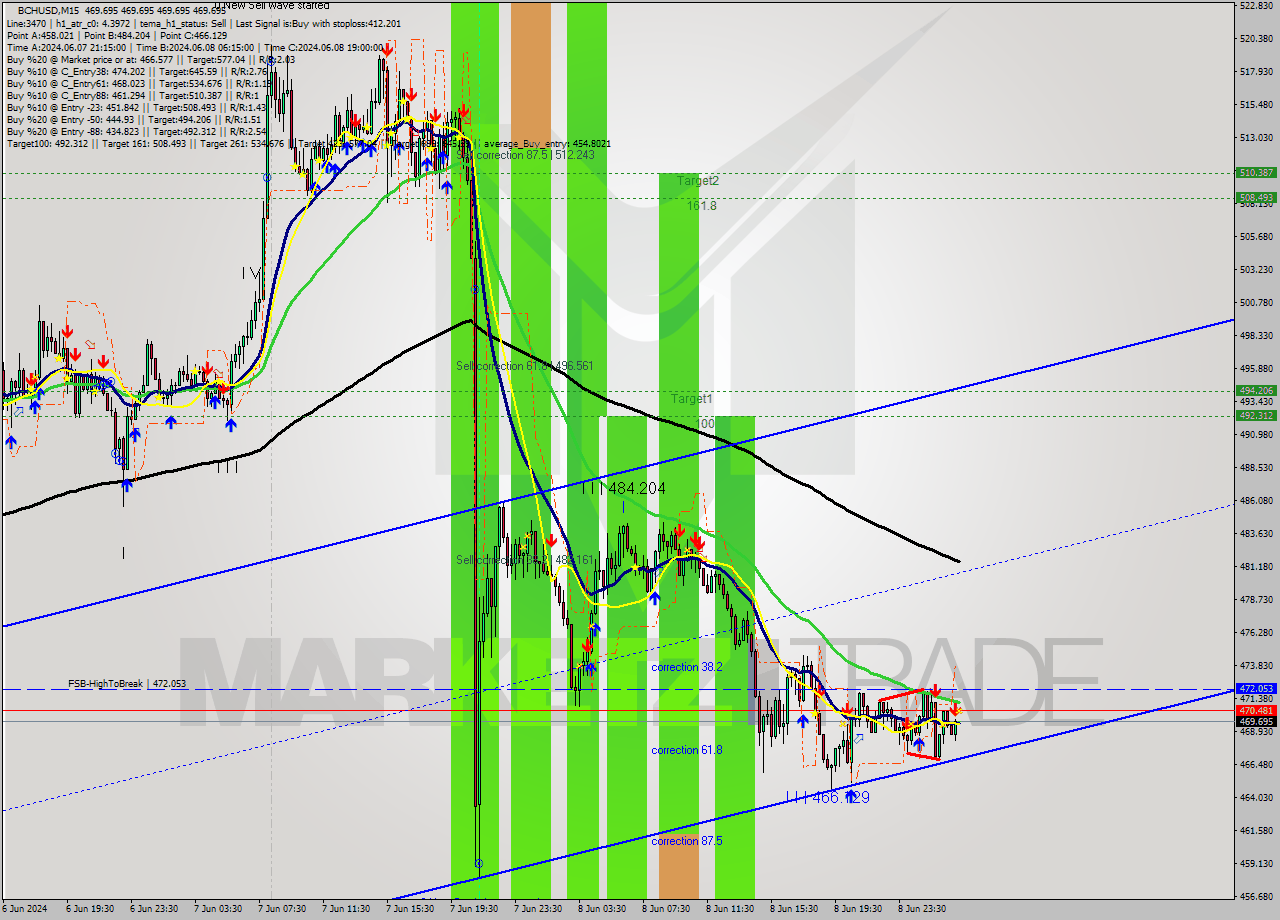Click the '8 Jun 23:30' time label
Screen dimensions: 1280x920
[x=922, y=910]
